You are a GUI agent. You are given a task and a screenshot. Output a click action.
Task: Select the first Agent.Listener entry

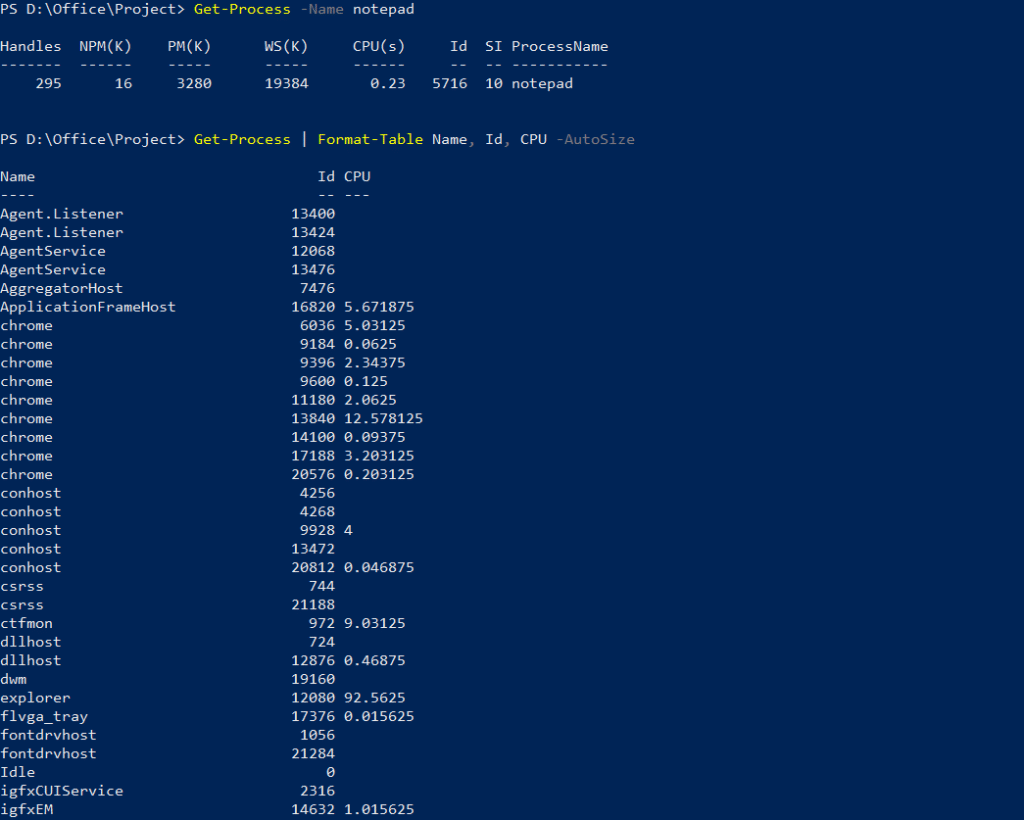pos(62,213)
